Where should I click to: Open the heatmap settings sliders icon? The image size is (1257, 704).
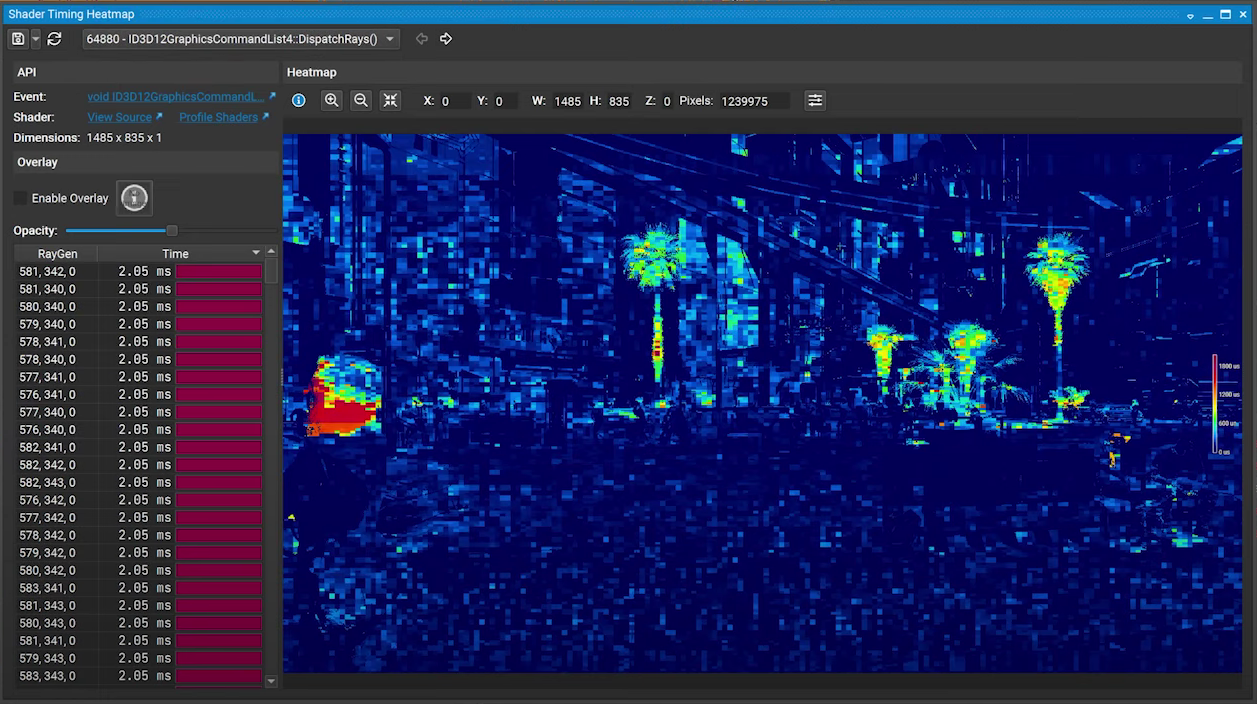click(x=815, y=101)
